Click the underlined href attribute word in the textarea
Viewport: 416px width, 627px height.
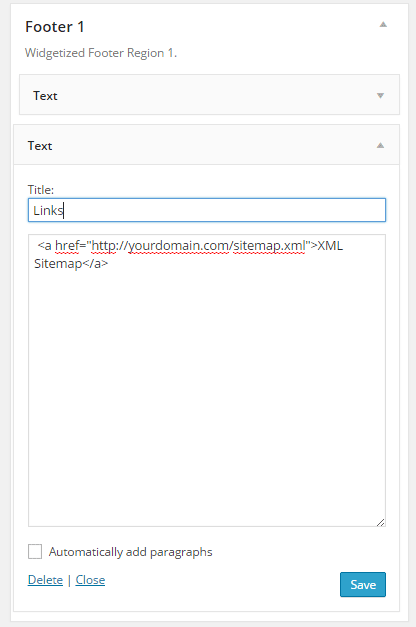click(x=67, y=246)
